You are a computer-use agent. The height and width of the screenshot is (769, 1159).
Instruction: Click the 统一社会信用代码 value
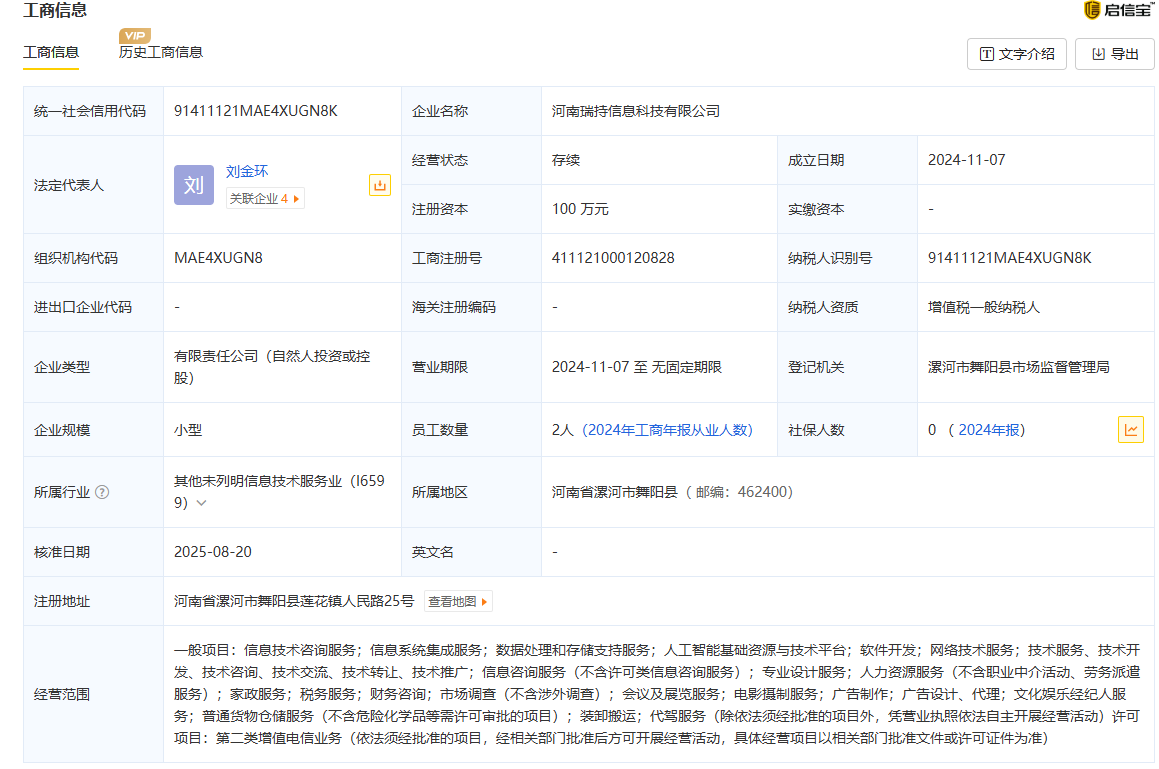[x=256, y=111]
